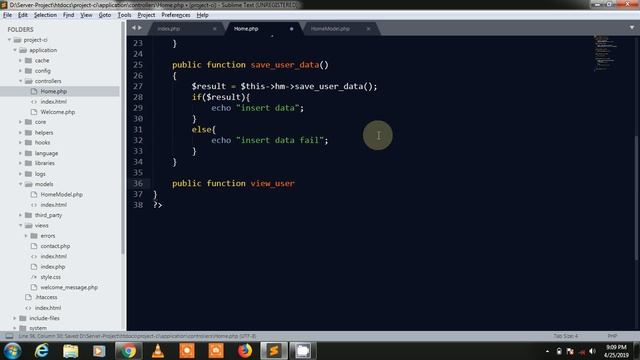Open the Edit menu
The height and width of the screenshot is (360, 640).
pyautogui.click(x=22, y=15)
